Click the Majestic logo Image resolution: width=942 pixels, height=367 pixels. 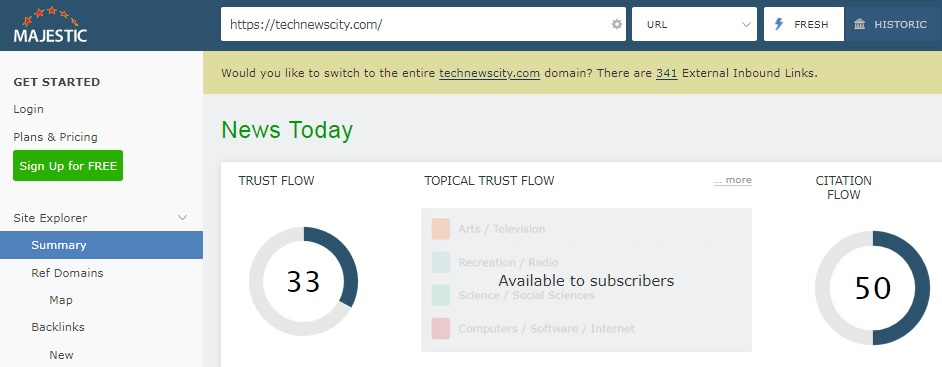coord(50,25)
